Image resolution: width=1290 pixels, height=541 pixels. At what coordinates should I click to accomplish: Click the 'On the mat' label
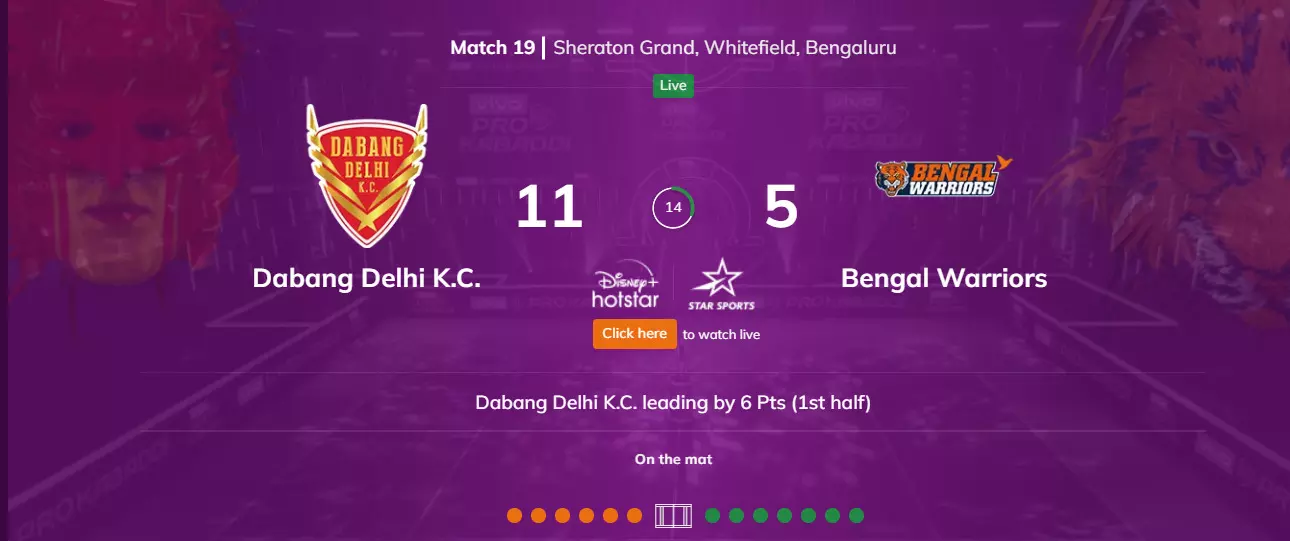[x=673, y=460]
